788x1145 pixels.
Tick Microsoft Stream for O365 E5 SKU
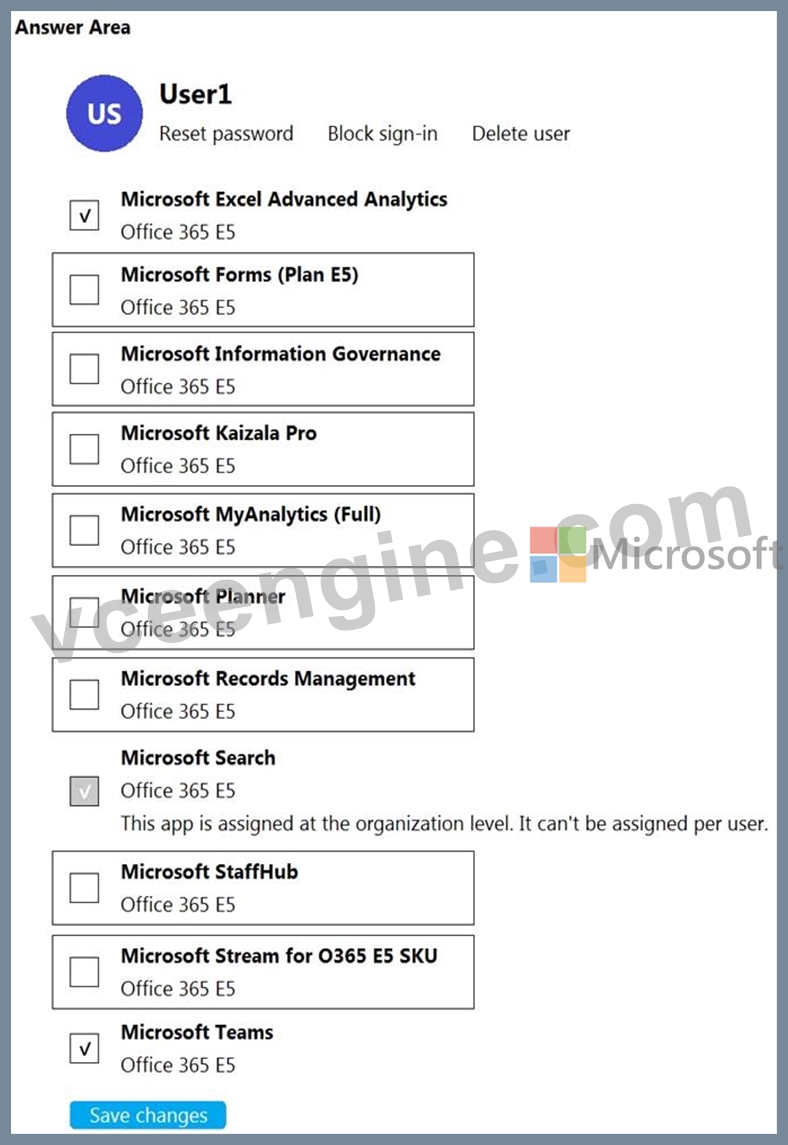(x=84, y=972)
